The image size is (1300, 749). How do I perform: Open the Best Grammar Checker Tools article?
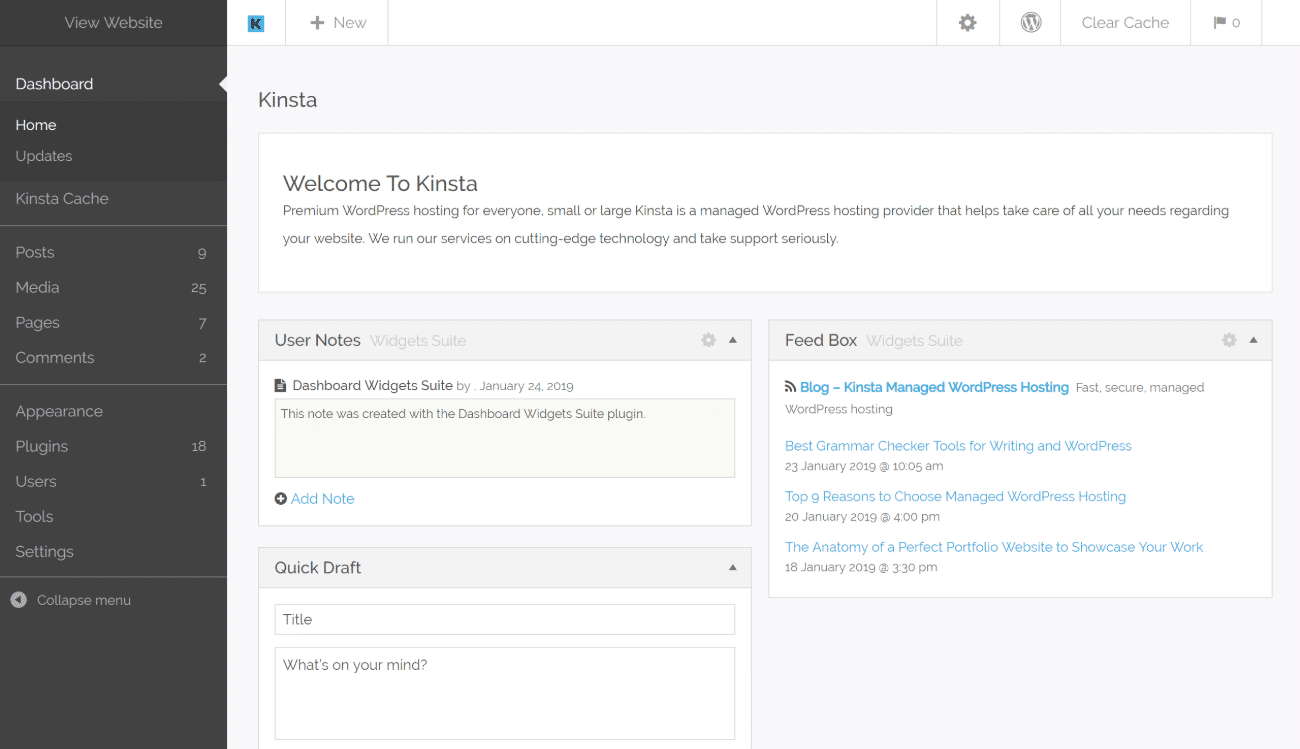[x=957, y=445]
